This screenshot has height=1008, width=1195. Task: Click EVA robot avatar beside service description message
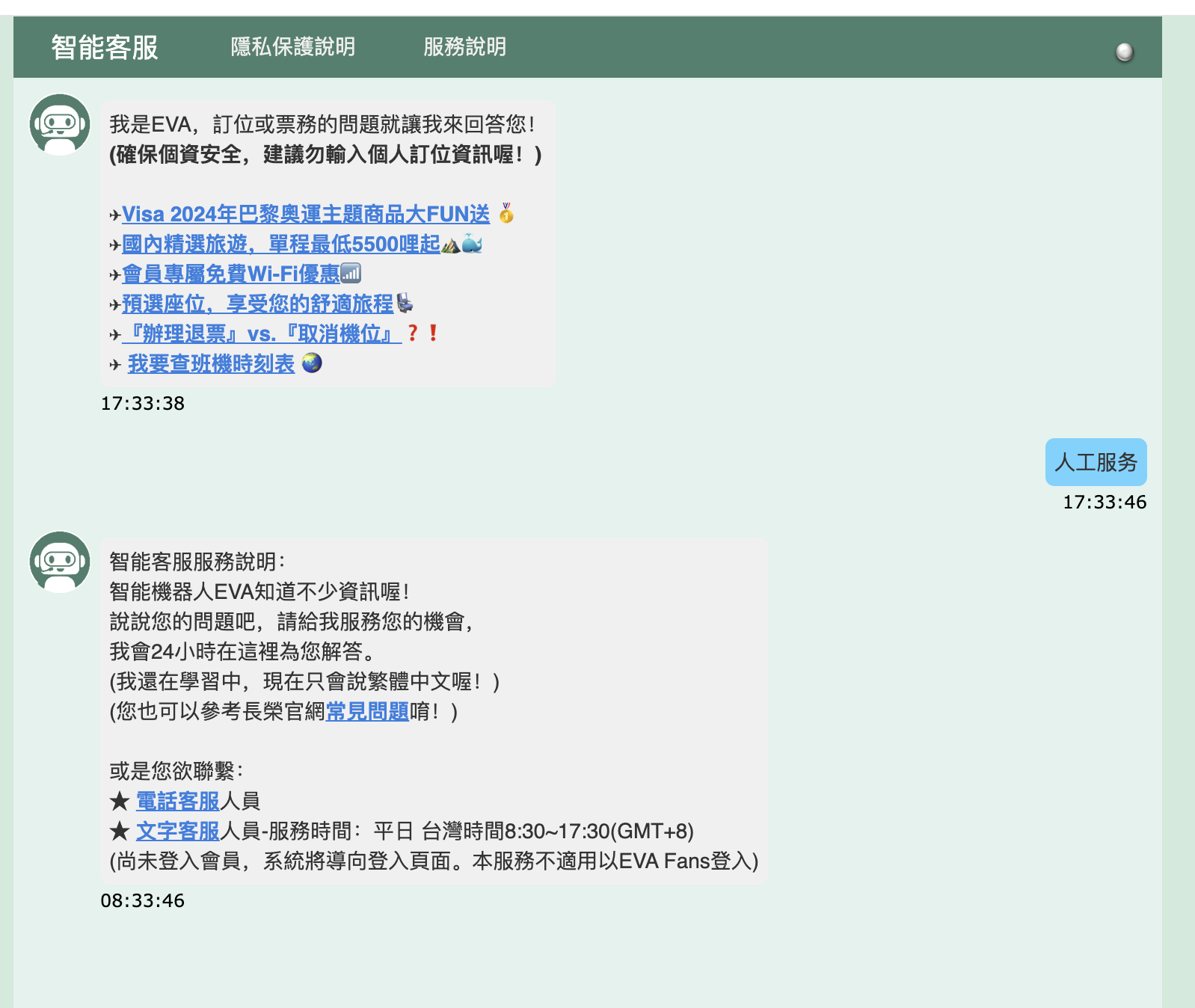tap(60, 562)
